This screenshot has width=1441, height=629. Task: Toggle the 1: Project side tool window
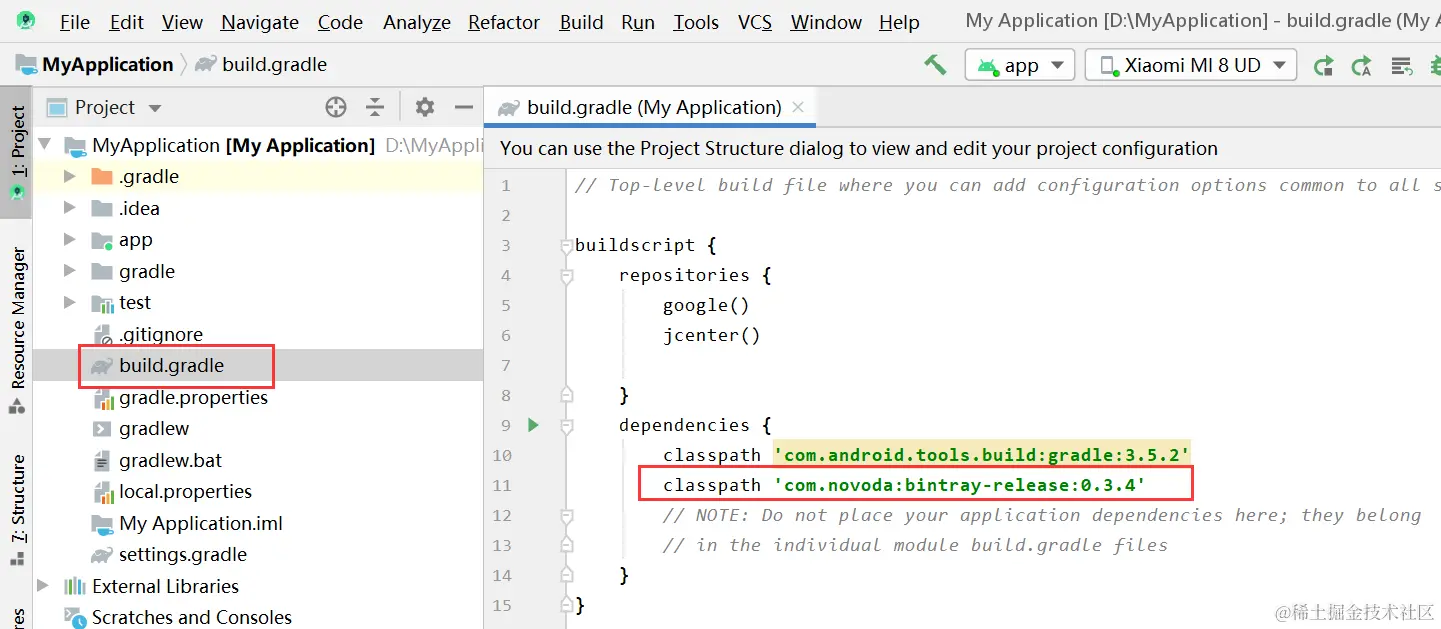[x=16, y=152]
